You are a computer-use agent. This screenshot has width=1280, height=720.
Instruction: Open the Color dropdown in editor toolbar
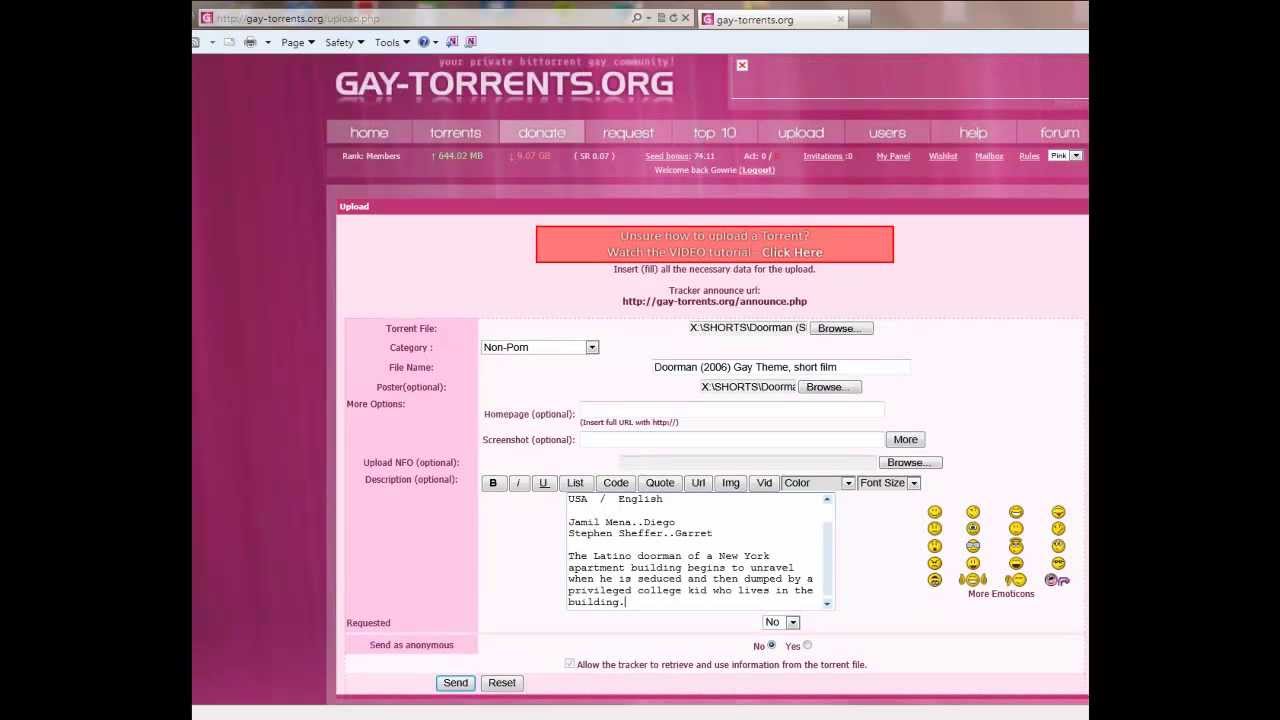click(818, 483)
